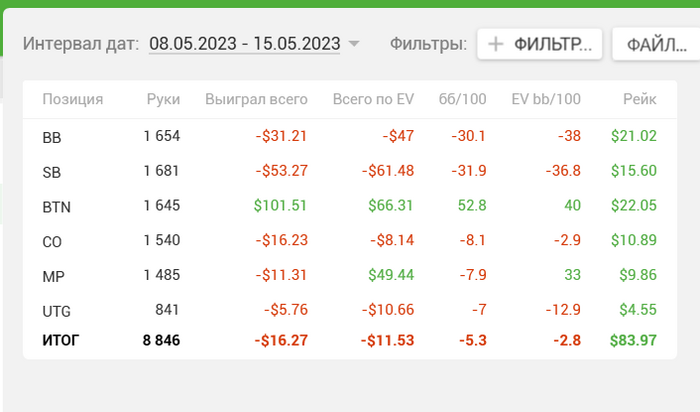Select the CO position row

[52, 241]
